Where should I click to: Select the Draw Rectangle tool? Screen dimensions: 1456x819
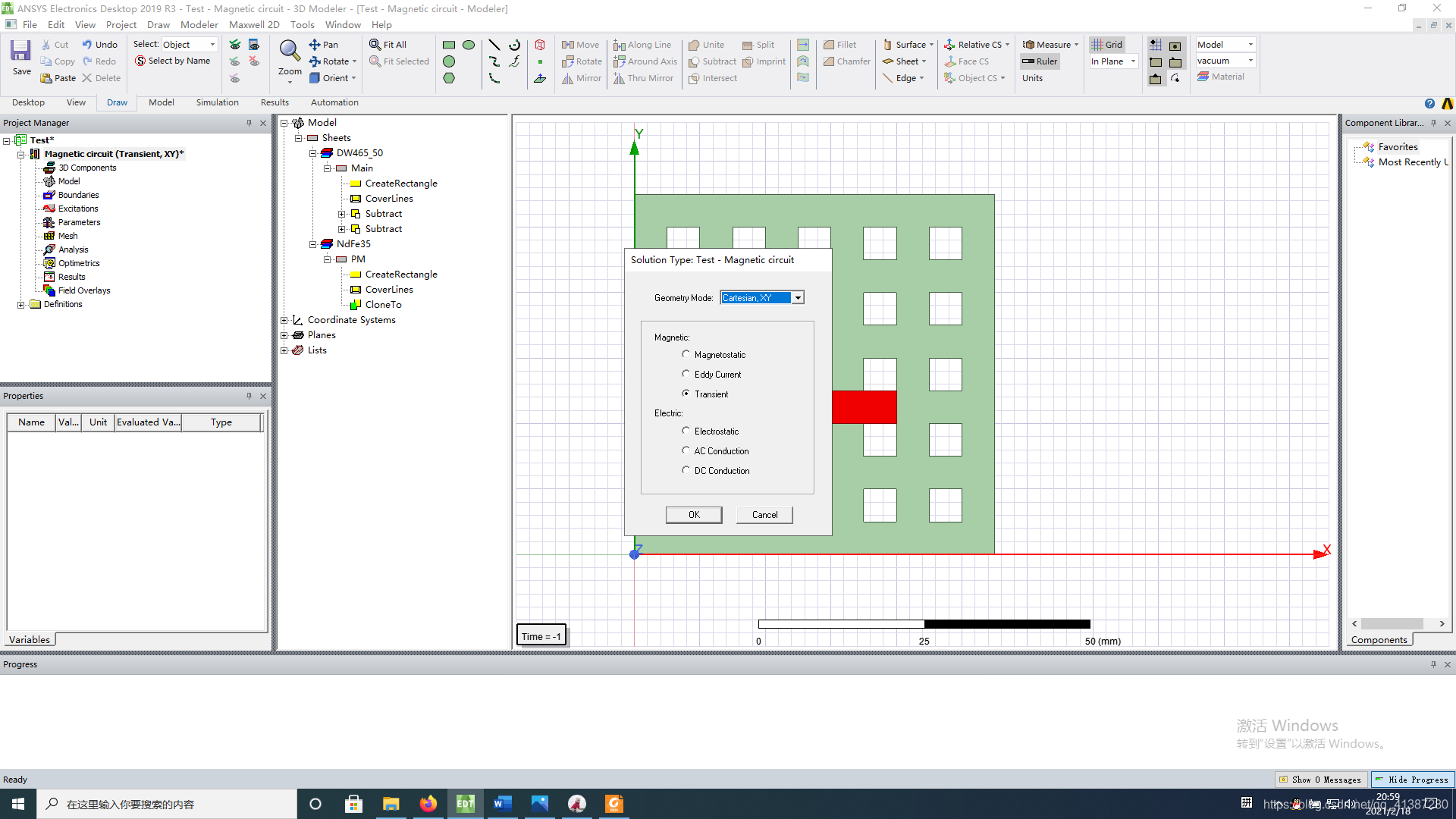(x=449, y=45)
